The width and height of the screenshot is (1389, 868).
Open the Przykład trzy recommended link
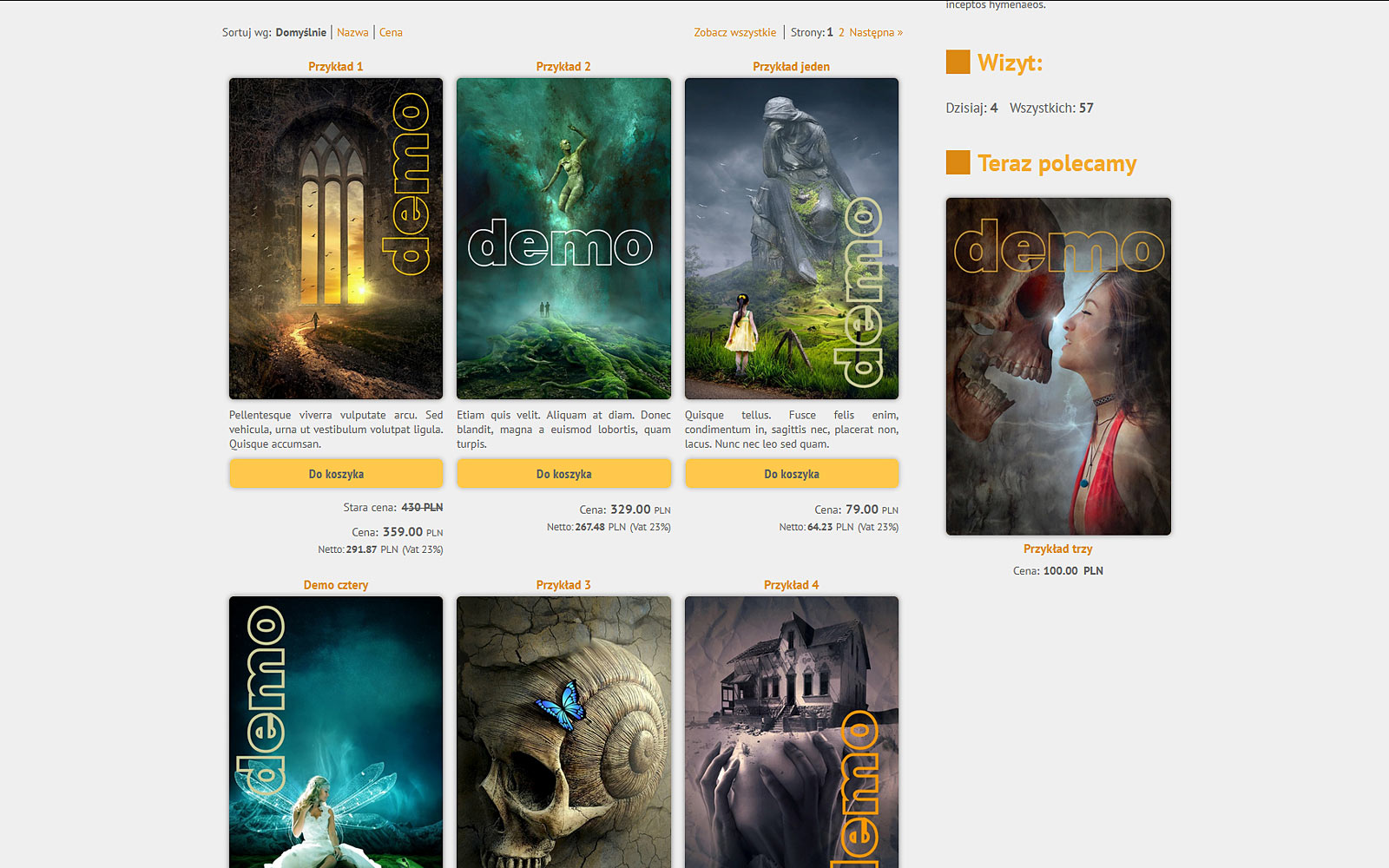[1057, 549]
